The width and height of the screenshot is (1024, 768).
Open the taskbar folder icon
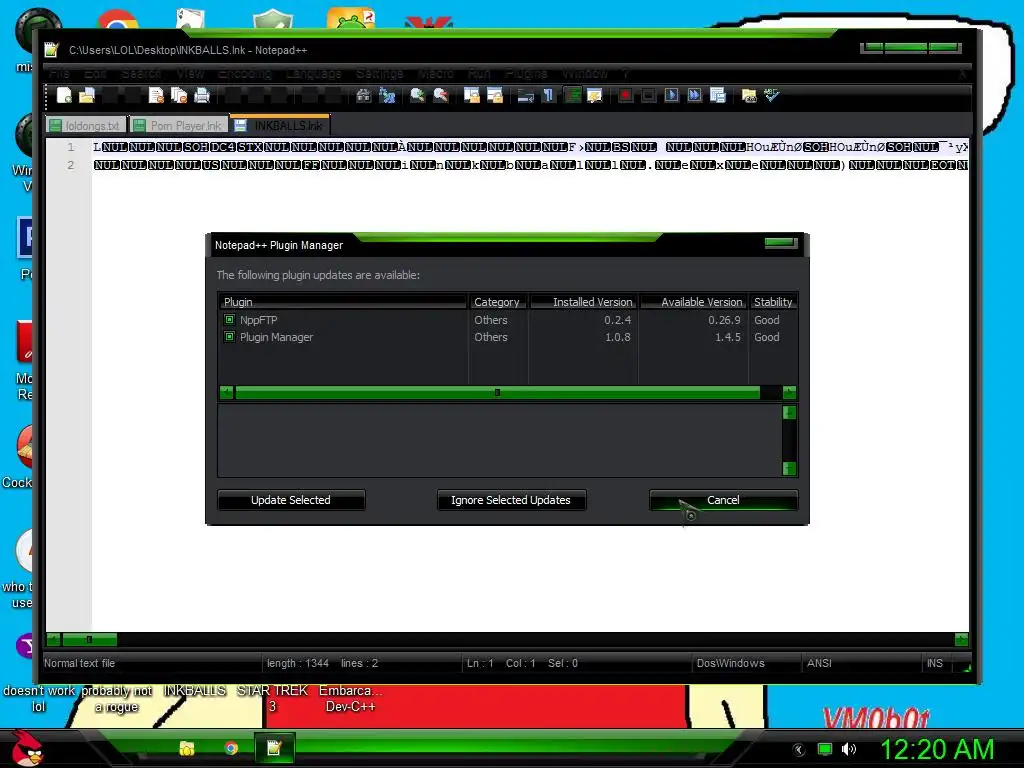click(187, 748)
